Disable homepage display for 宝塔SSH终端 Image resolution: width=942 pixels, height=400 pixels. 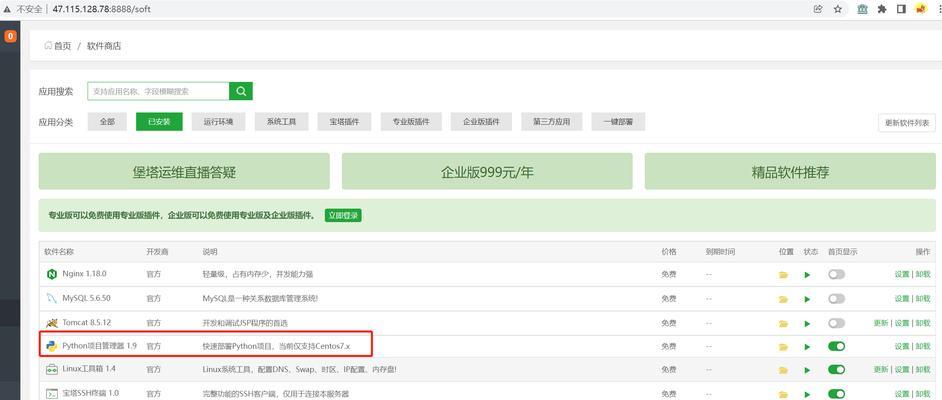(836, 393)
